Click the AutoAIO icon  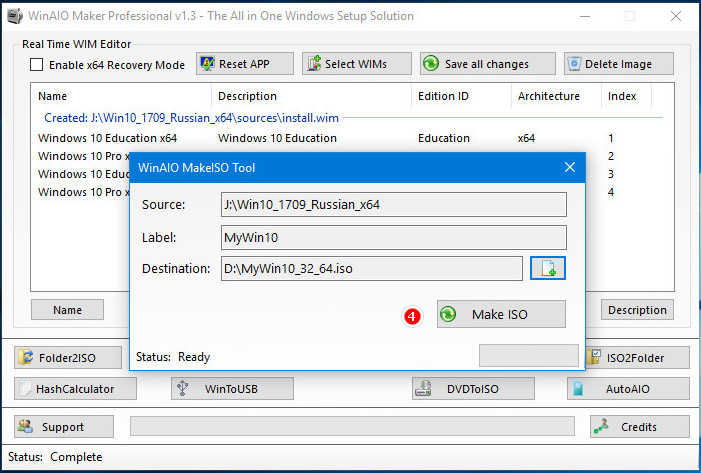click(x=578, y=388)
